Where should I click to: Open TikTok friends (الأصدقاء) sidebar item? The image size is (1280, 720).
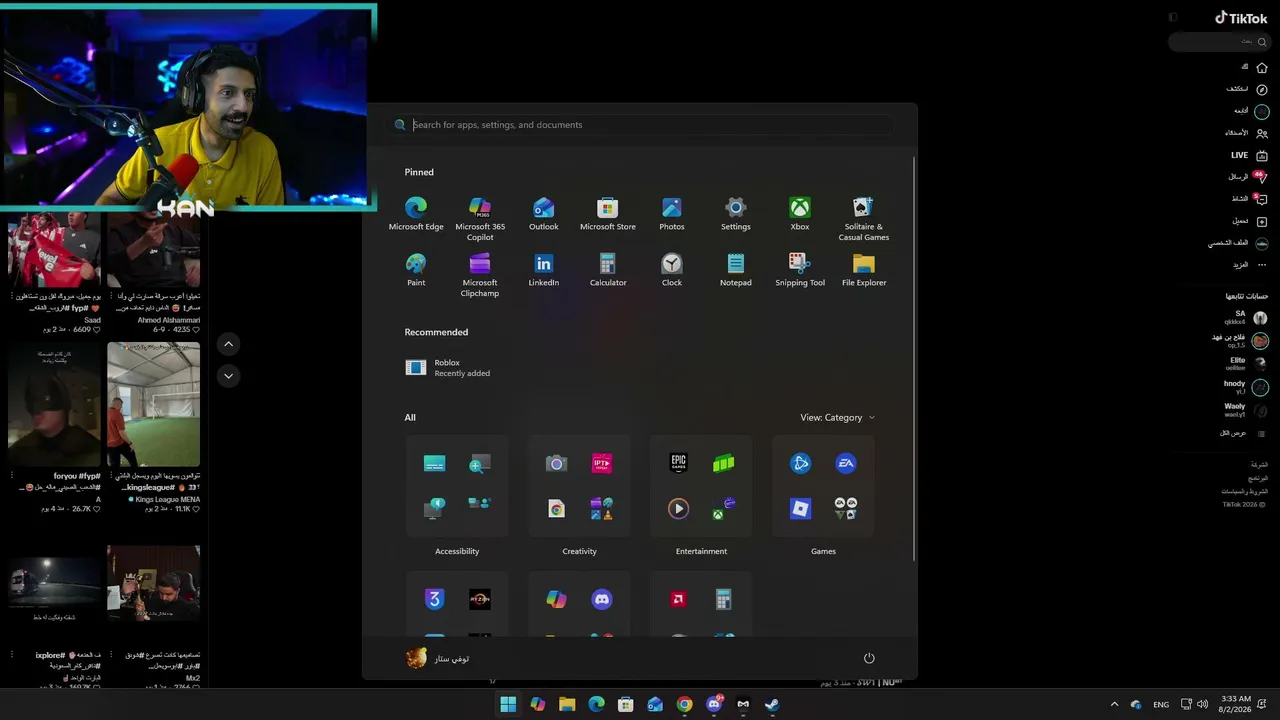pyautogui.click(x=1246, y=133)
